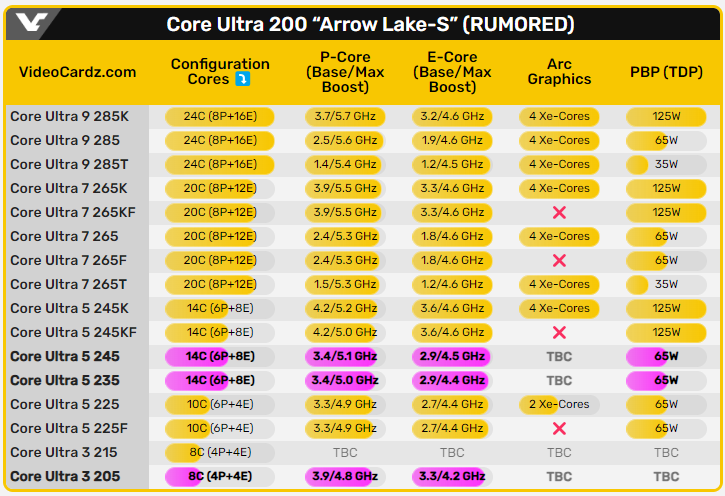Click 20C (8P+12E) for Core Ultra 7 265K
Viewport: 725px width, 496px height.
pyautogui.click(x=220, y=189)
